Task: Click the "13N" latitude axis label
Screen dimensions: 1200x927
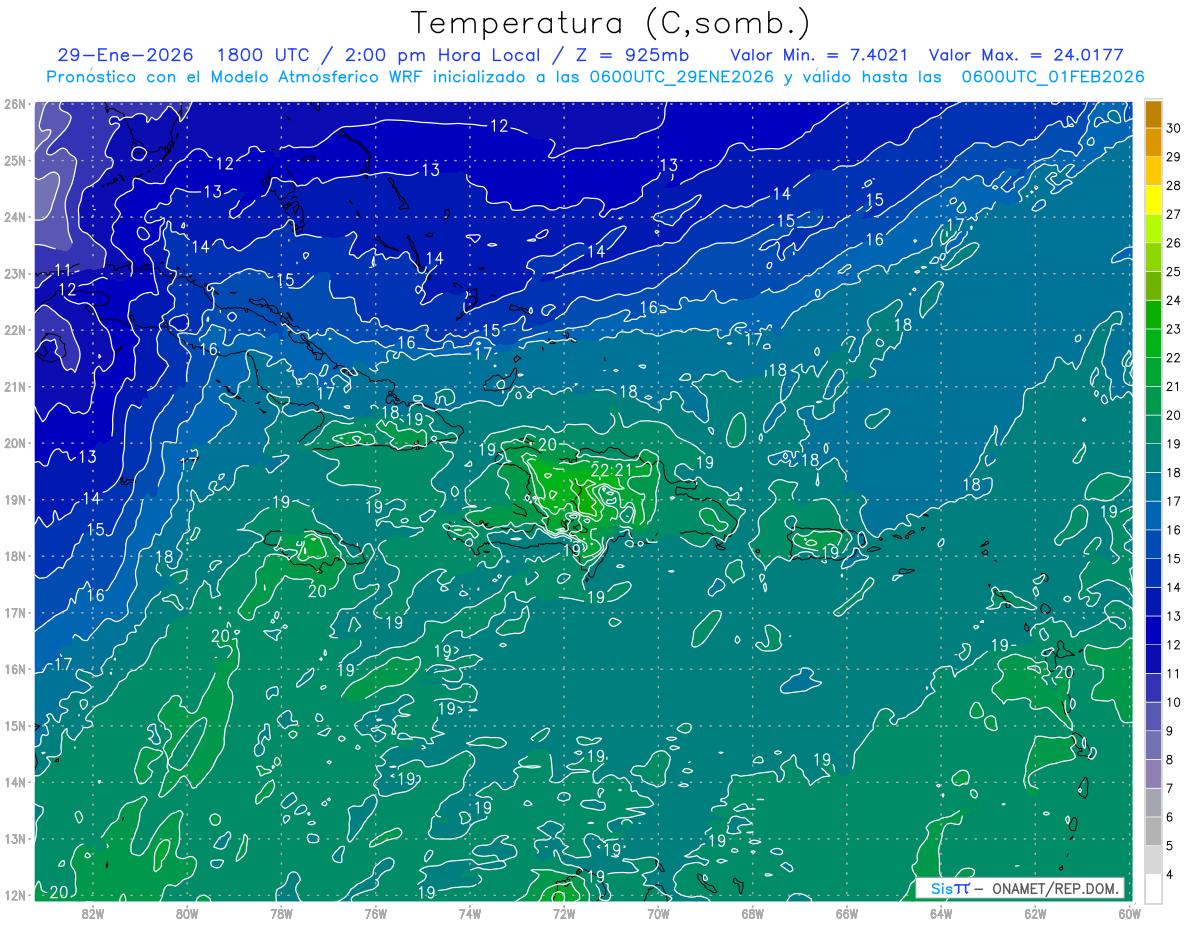Action: (x=15, y=838)
